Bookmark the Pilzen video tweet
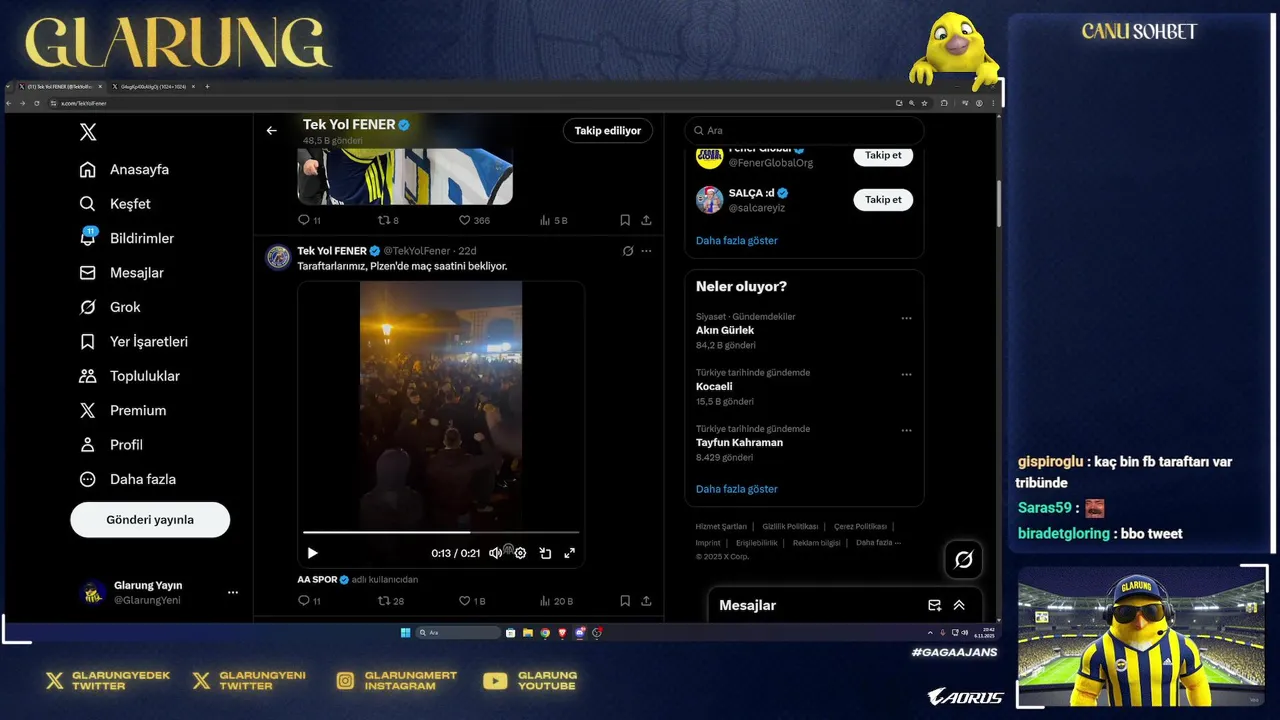1280x720 pixels. pos(625,601)
